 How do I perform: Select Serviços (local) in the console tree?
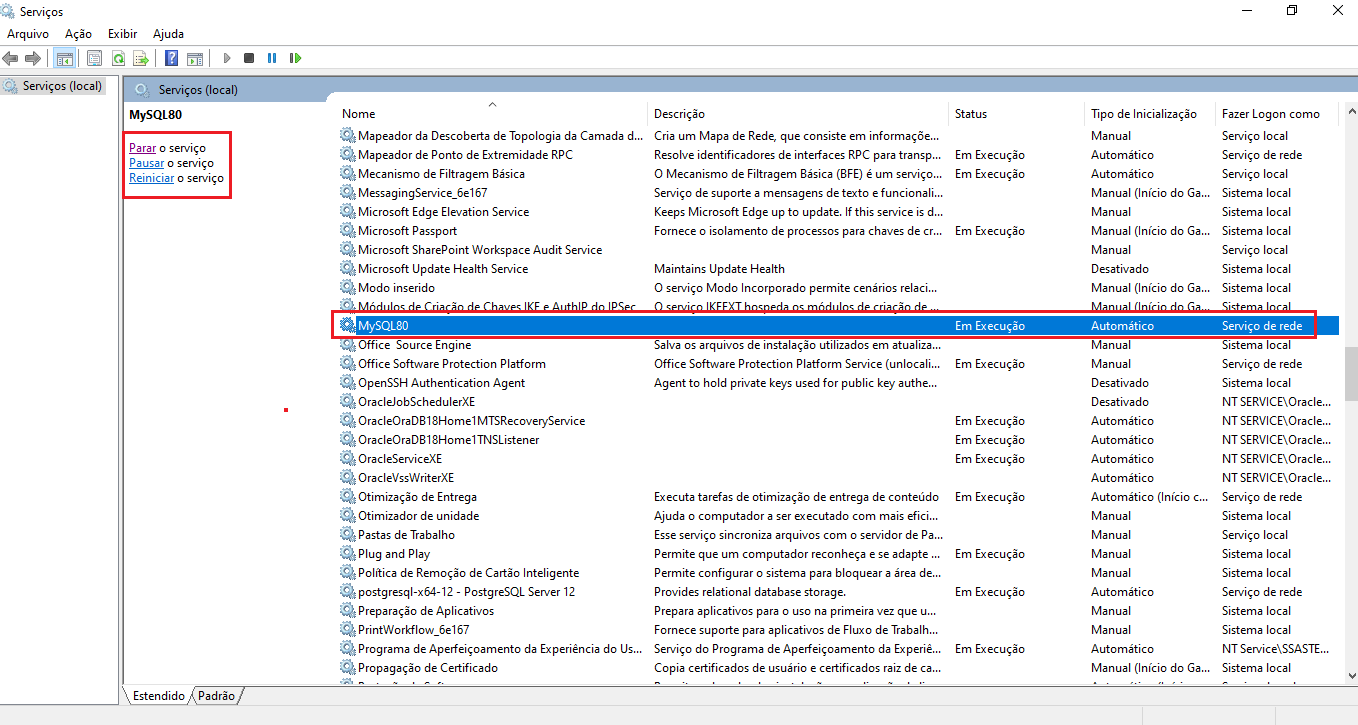coord(62,86)
